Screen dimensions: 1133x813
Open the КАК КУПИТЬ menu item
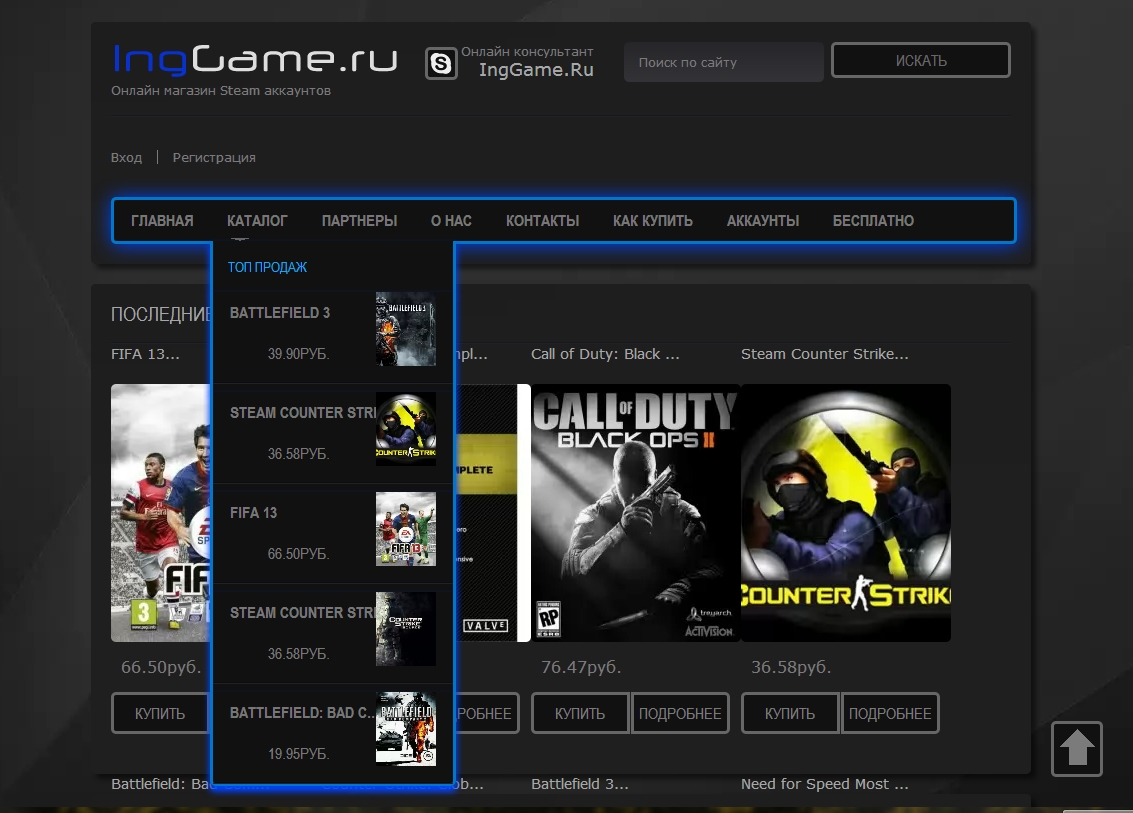[652, 221]
